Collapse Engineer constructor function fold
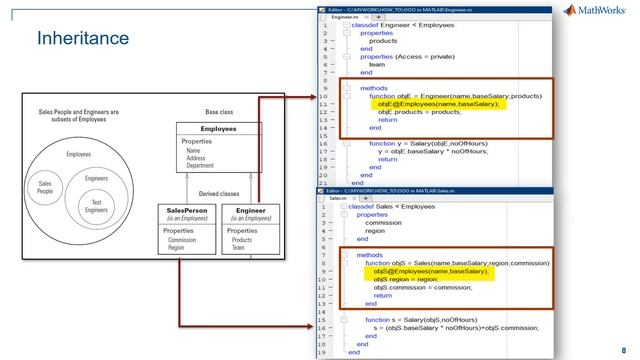 coord(347,96)
